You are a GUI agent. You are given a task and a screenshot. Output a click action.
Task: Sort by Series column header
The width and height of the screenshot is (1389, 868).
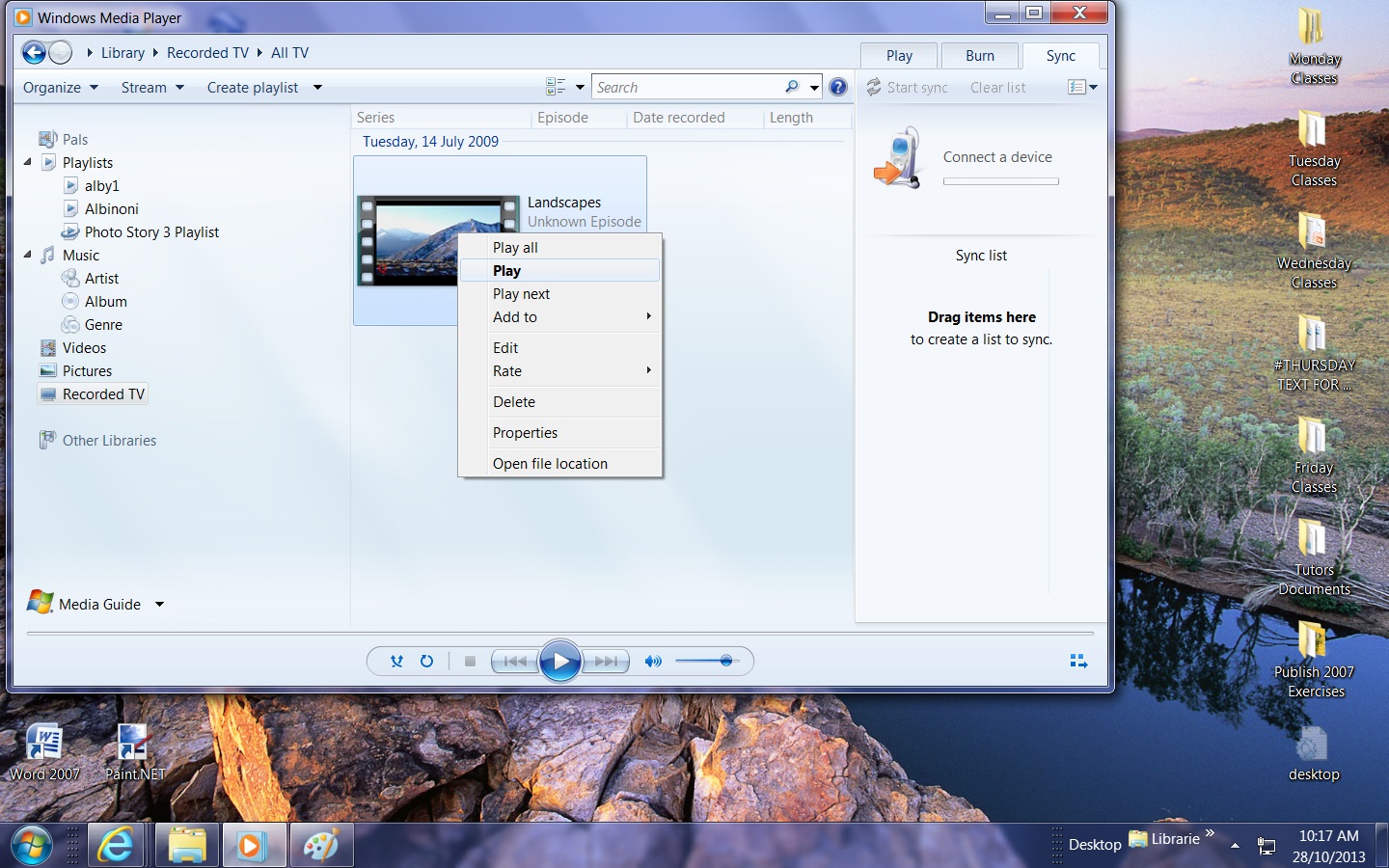pyautogui.click(x=442, y=118)
